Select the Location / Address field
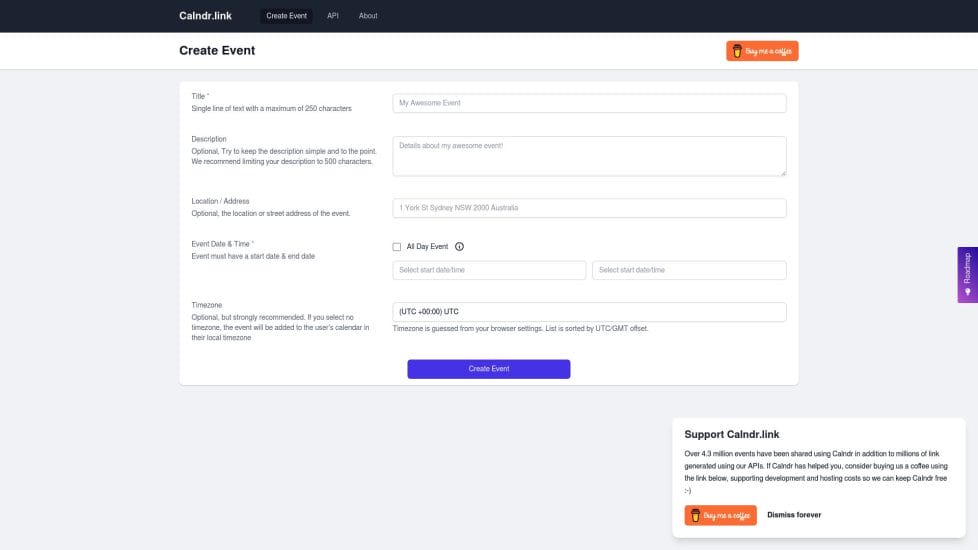 [589, 208]
